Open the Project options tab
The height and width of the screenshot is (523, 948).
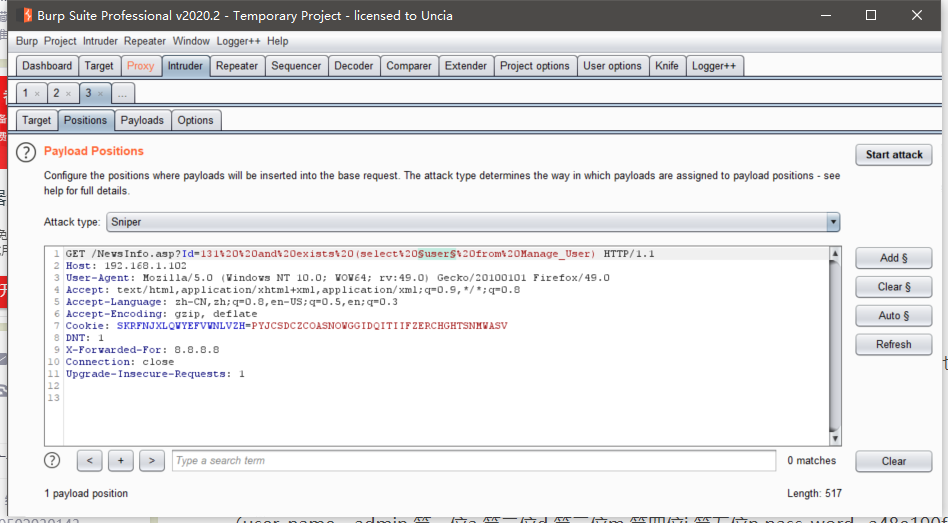pyautogui.click(x=534, y=66)
